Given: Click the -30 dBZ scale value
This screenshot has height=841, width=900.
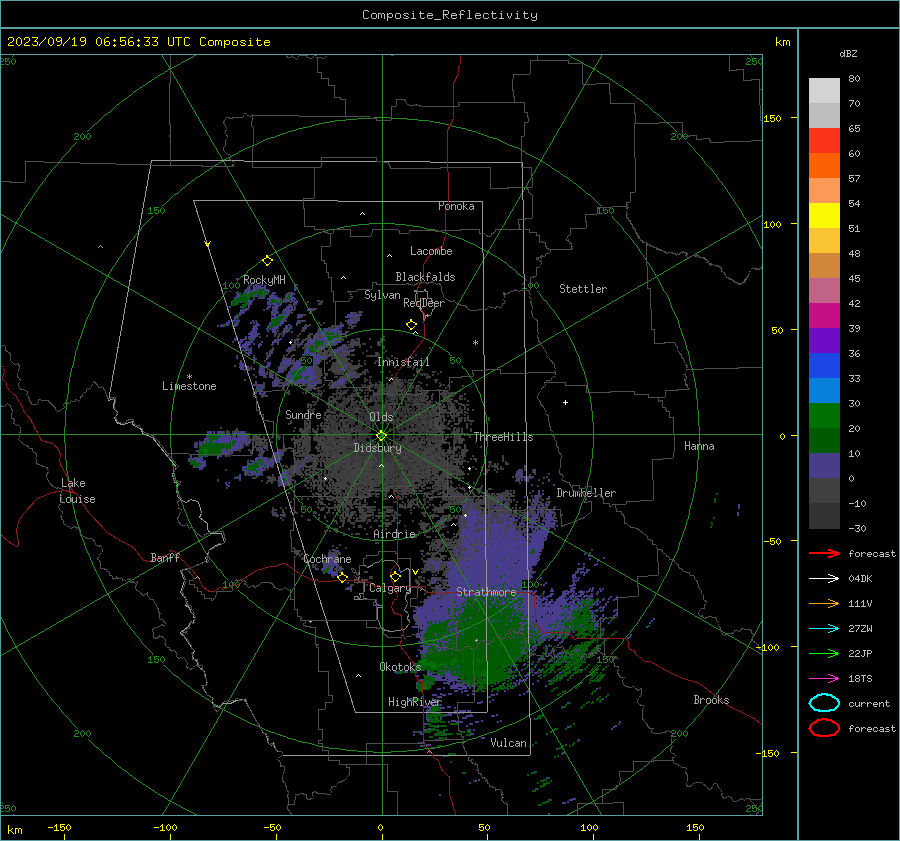Looking at the screenshot, I should [857, 528].
